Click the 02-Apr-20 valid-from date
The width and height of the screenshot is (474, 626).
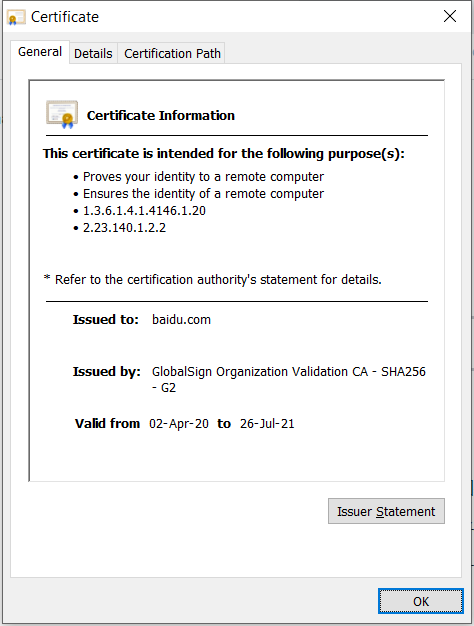pyautogui.click(x=179, y=424)
